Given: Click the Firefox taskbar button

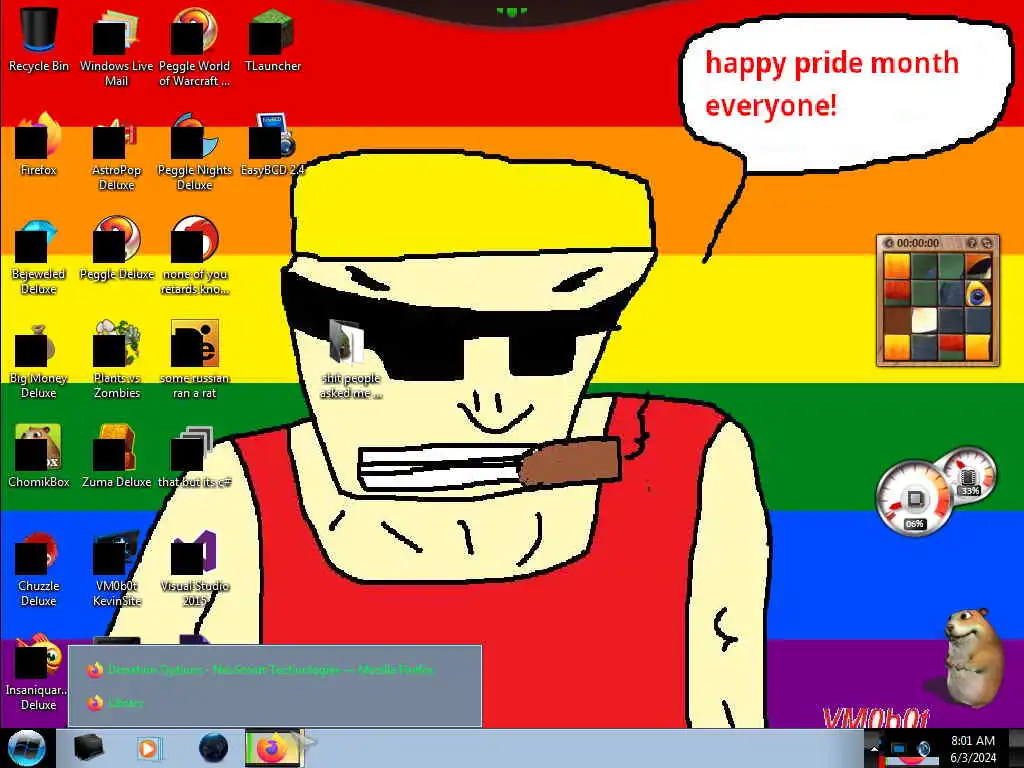Looking at the screenshot, I should click(272, 748).
